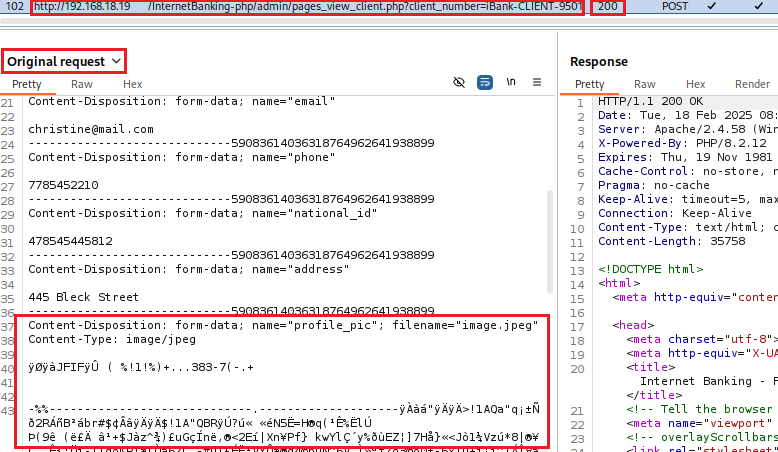Click the request editor vertical scrollbar
This screenshot has width=778, height=452.
click(x=550, y=242)
